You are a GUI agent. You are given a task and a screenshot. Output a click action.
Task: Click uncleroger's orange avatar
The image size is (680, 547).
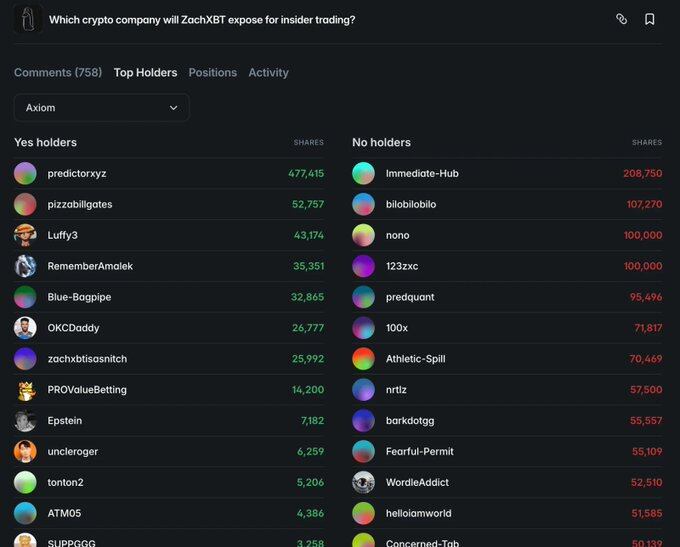point(25,452)
